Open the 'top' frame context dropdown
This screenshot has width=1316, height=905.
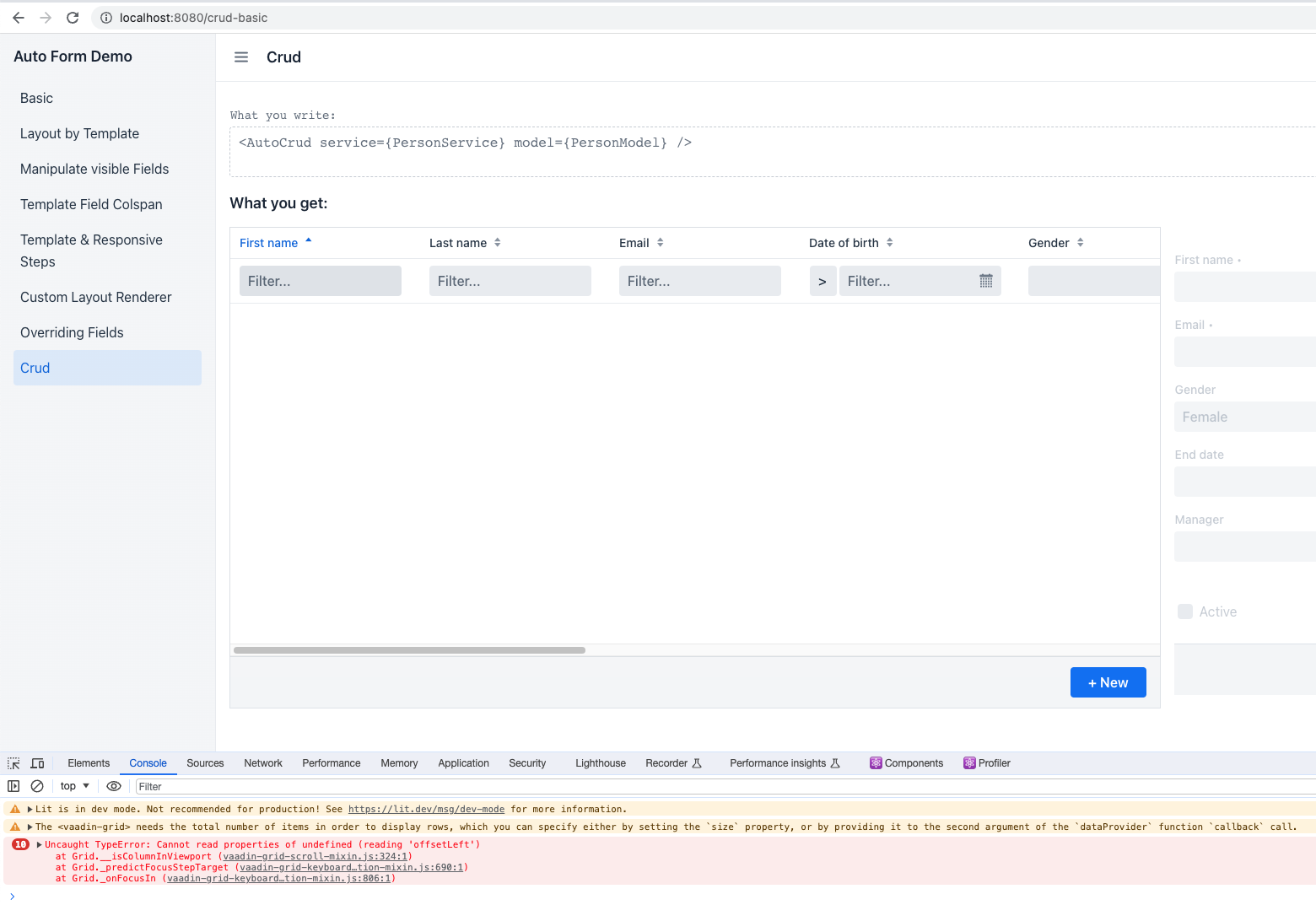point(73,785)
